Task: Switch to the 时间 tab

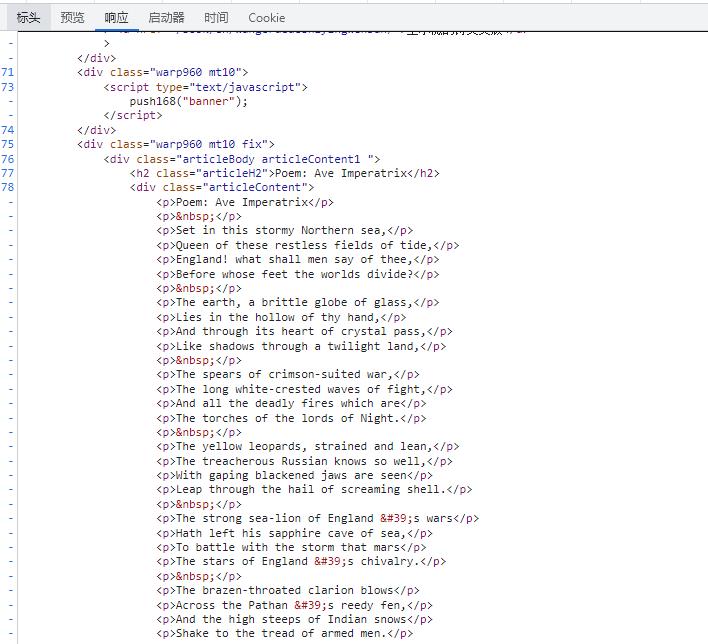Action: pos(216,18)
